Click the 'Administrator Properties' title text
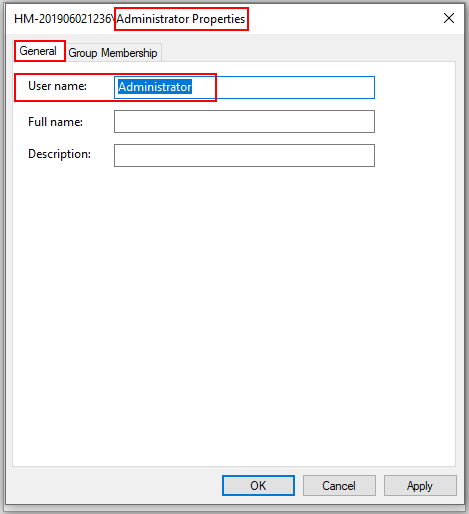This screenshot has width=469, height=514. (180, 19)
